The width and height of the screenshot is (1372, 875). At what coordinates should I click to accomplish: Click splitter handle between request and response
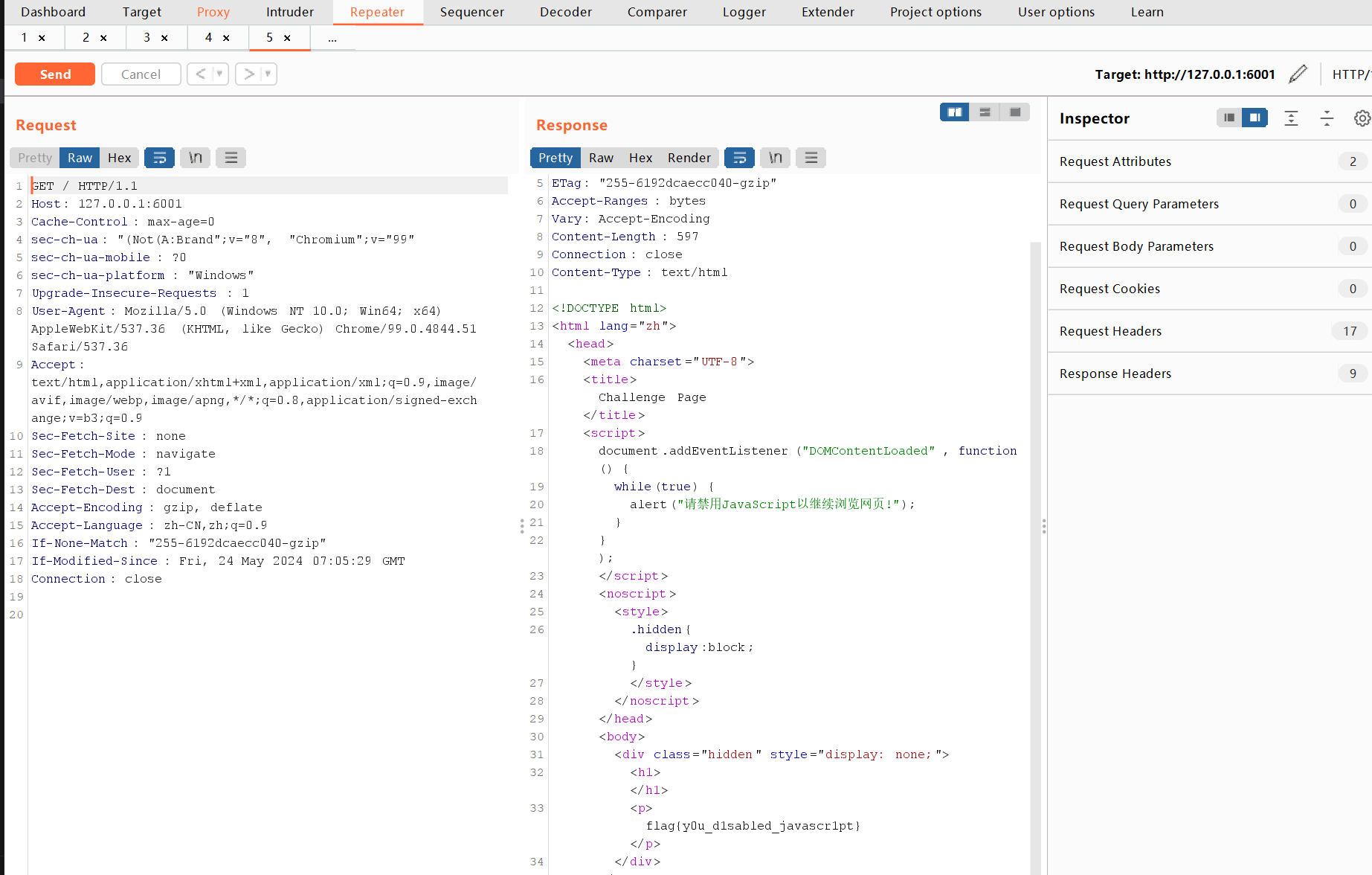522,526
